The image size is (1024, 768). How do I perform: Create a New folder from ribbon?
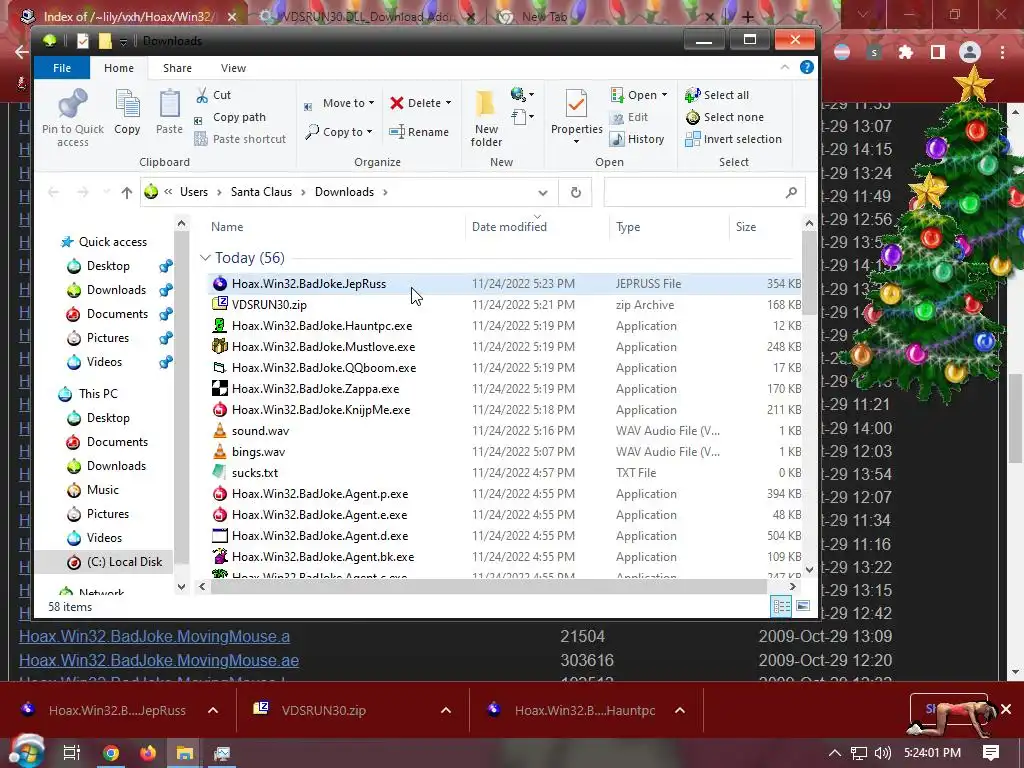486,118
